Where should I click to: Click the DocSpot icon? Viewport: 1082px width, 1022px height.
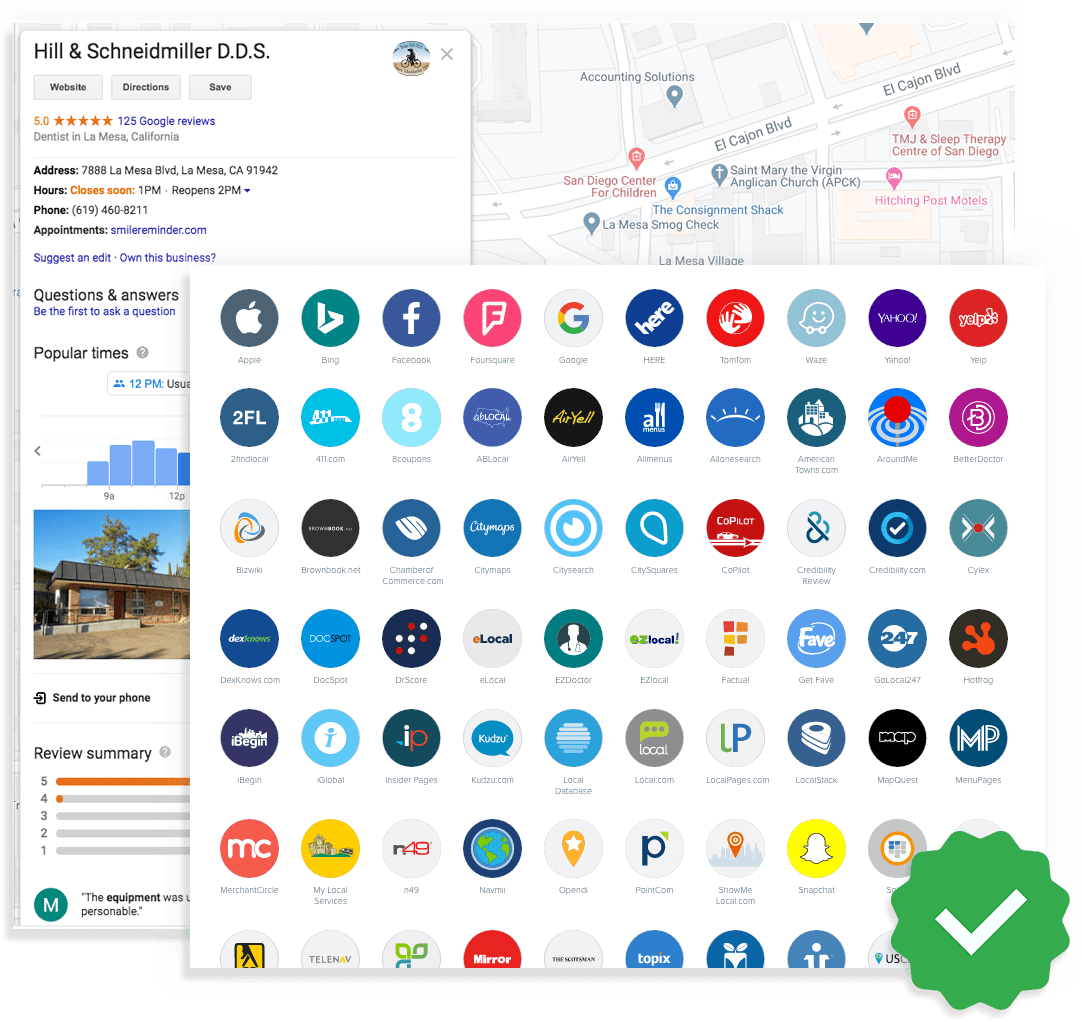pos(330,638)
